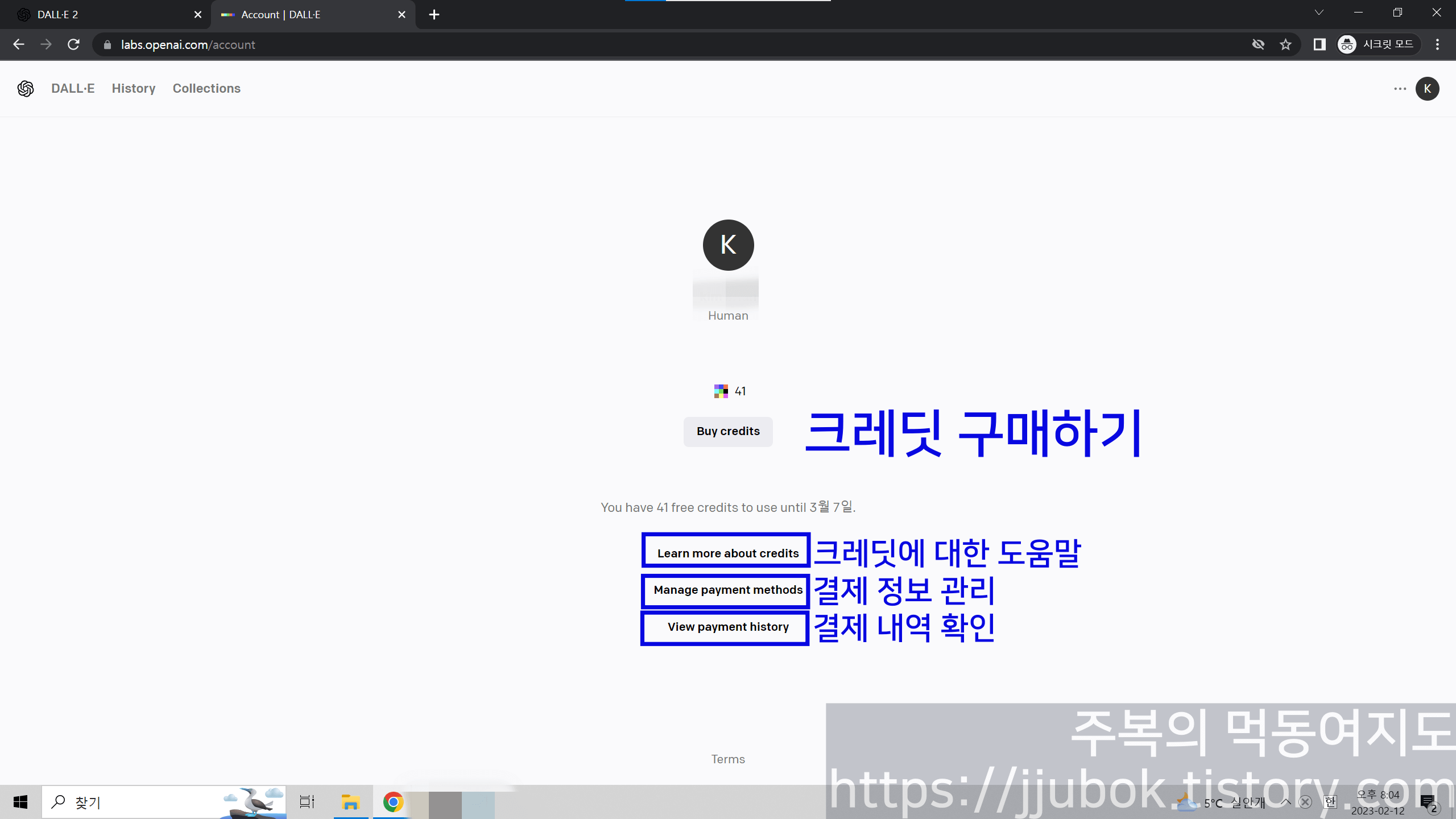Click the K profile avatar top right

[1427, 89]
